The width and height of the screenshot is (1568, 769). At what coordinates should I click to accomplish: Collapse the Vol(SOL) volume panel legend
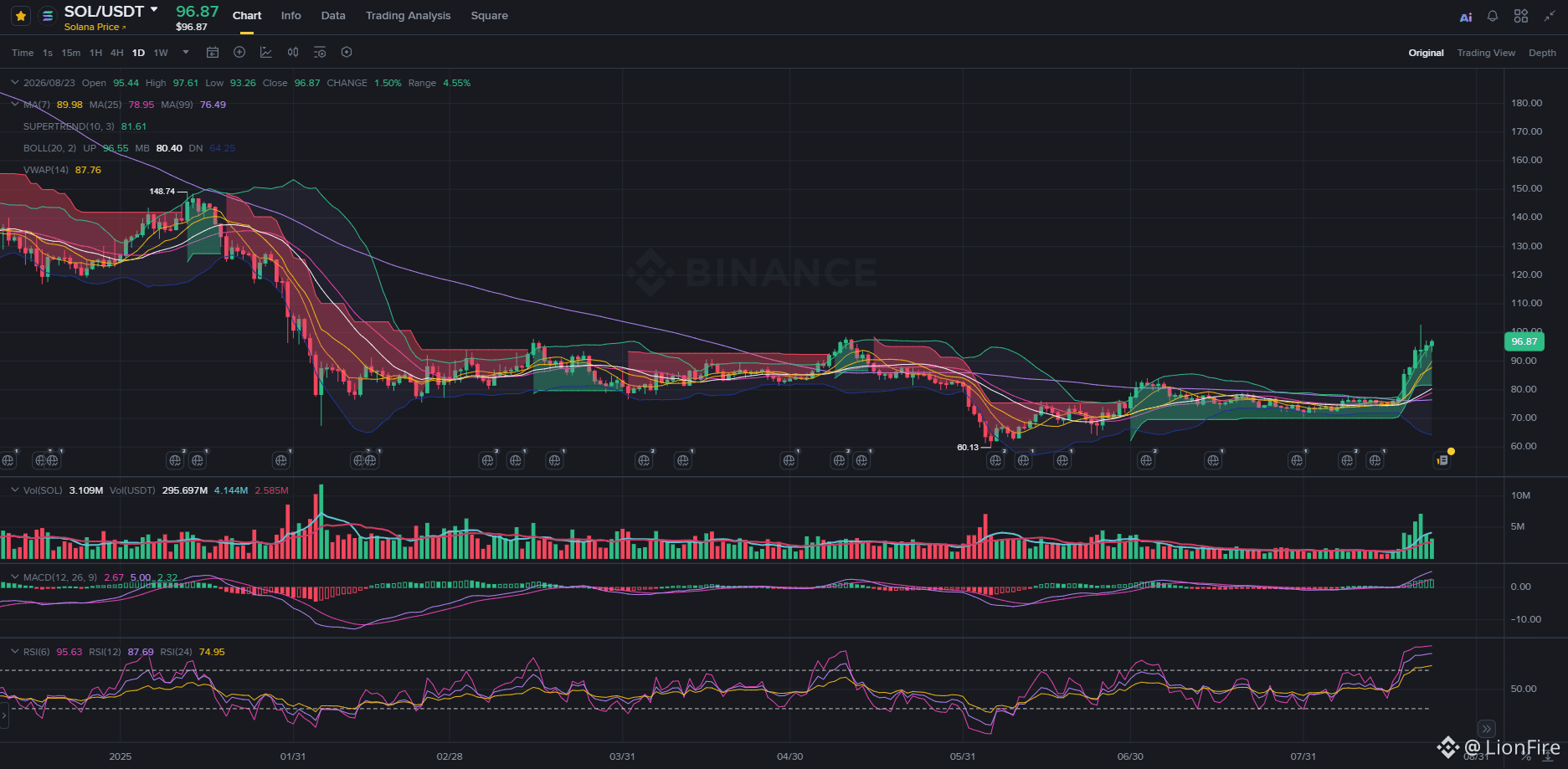coord(14,490)
